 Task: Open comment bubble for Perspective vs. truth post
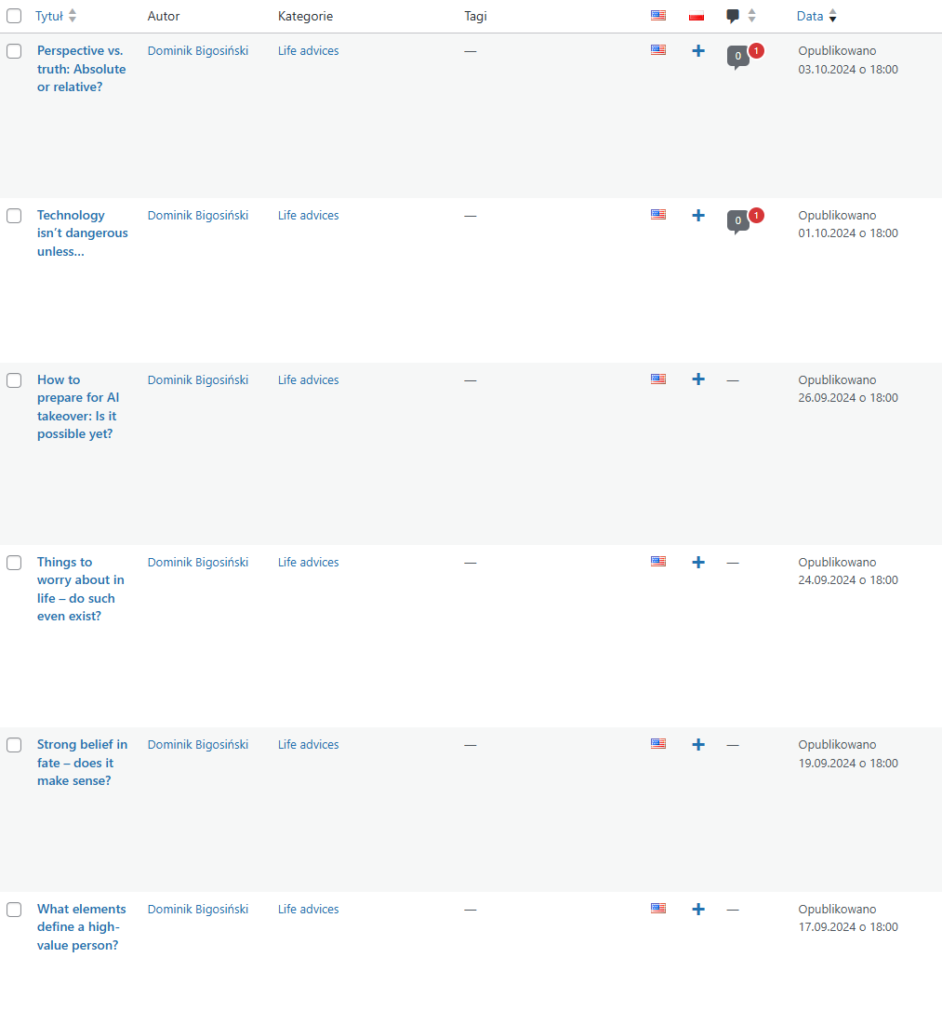738,57
